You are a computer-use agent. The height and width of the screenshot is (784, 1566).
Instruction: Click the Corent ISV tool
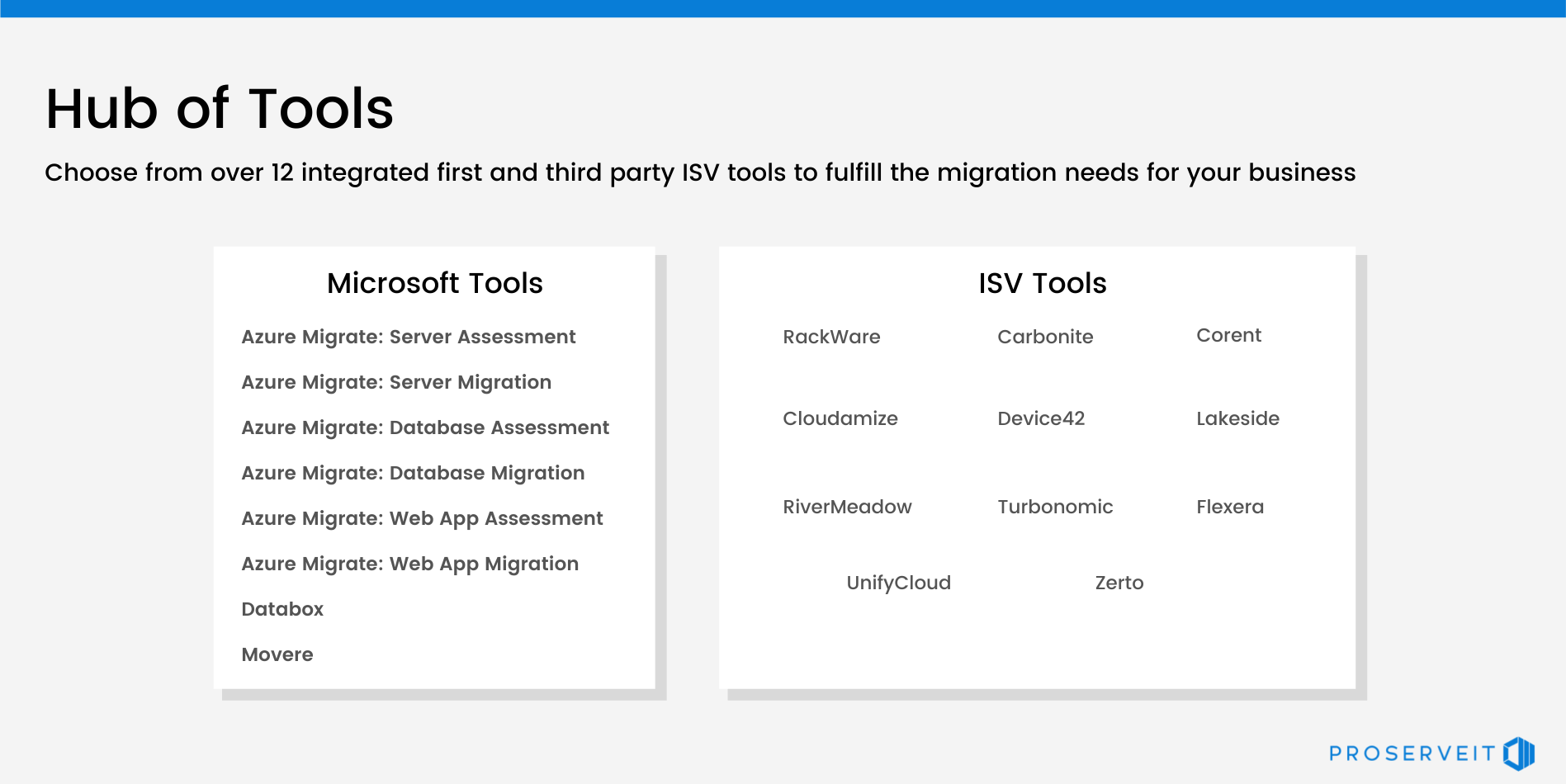[1228, 335]
